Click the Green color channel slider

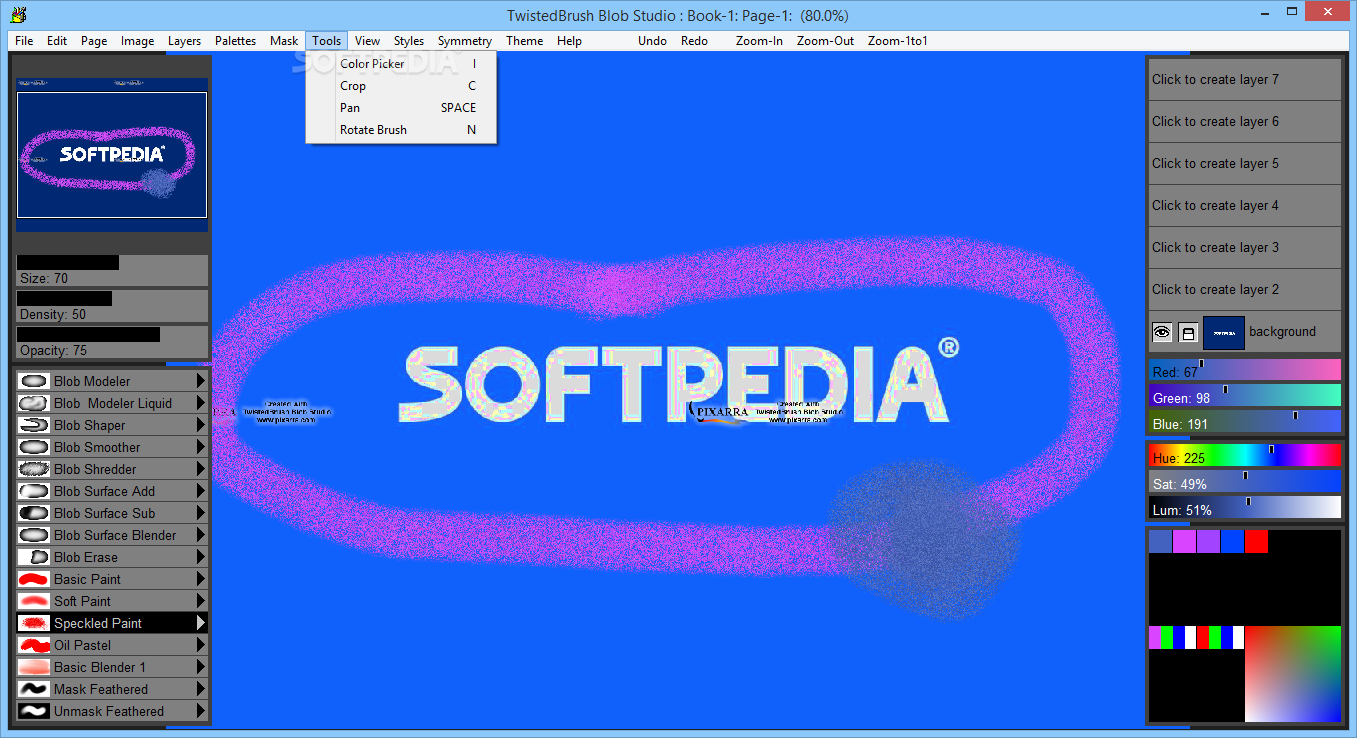click(x=1245, y=396)
